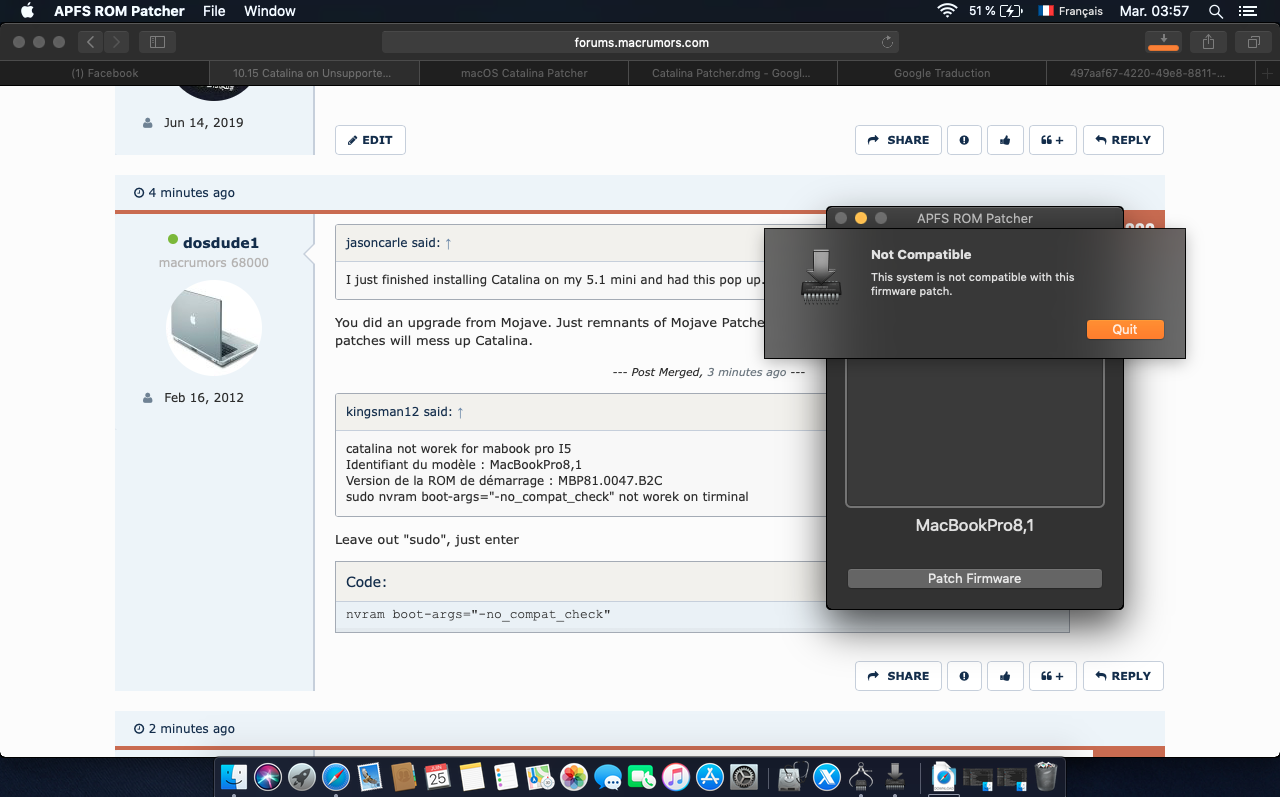Viewport: 1280px width, 797px height.
Task: Click multi-quote plus icon on dosdude1's post
Action: coord(1052,676)
